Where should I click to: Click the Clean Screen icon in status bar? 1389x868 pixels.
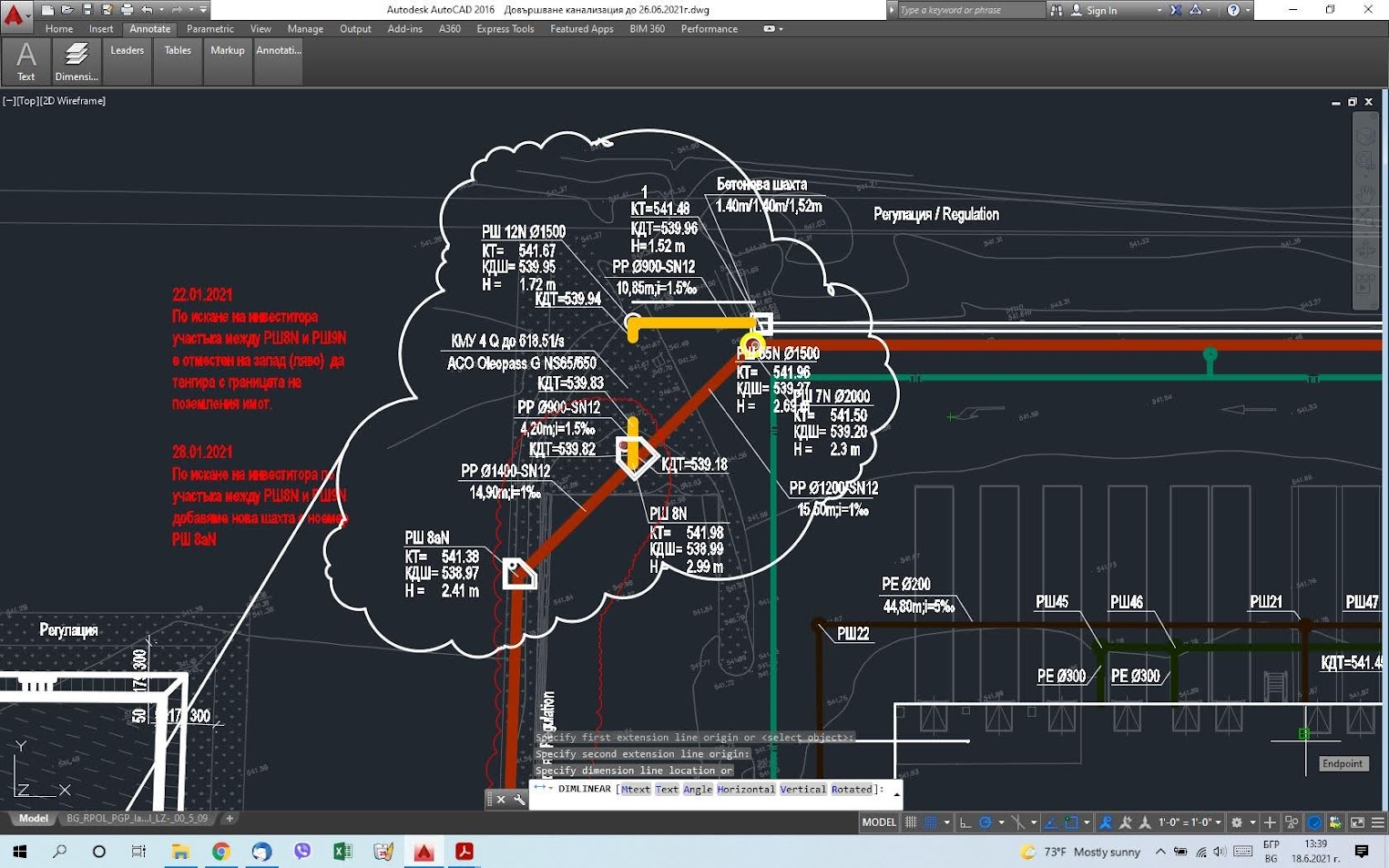[x=1357, y=822]
